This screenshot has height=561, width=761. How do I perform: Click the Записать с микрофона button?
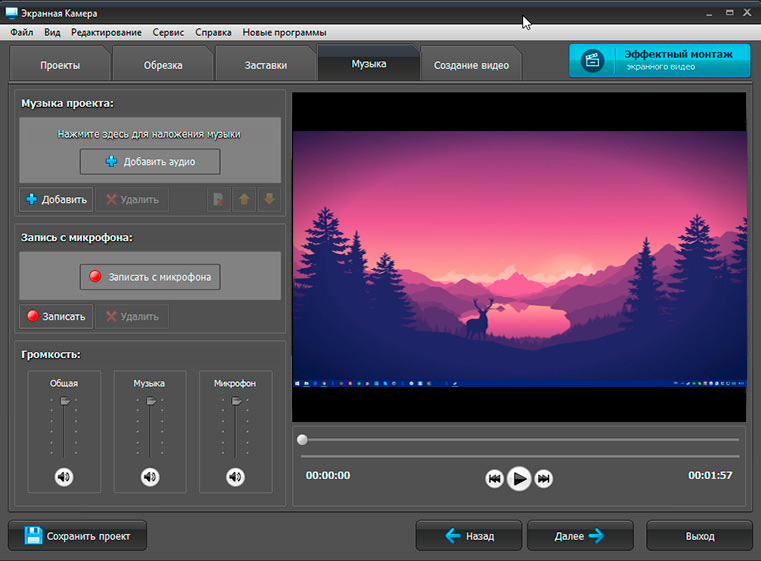[150, 277]
